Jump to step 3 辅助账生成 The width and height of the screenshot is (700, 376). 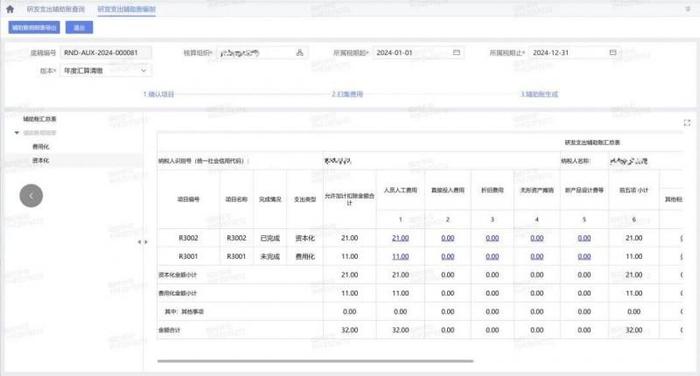[x=539, y=94]
